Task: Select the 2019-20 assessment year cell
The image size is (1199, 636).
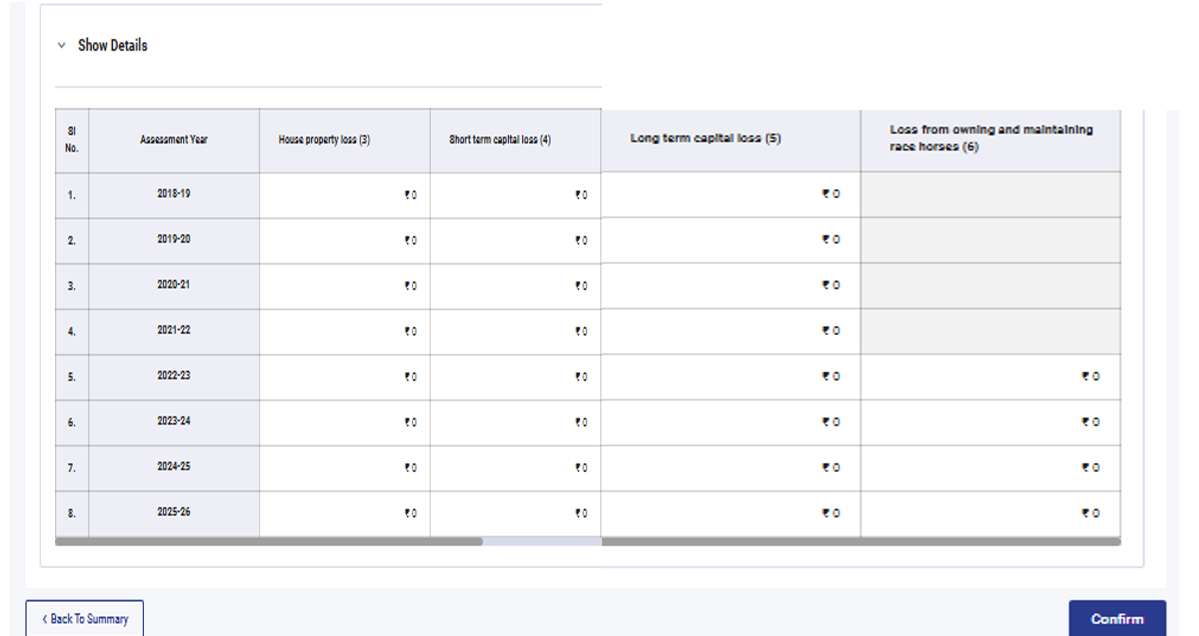Action: click(x=174, y=240)
